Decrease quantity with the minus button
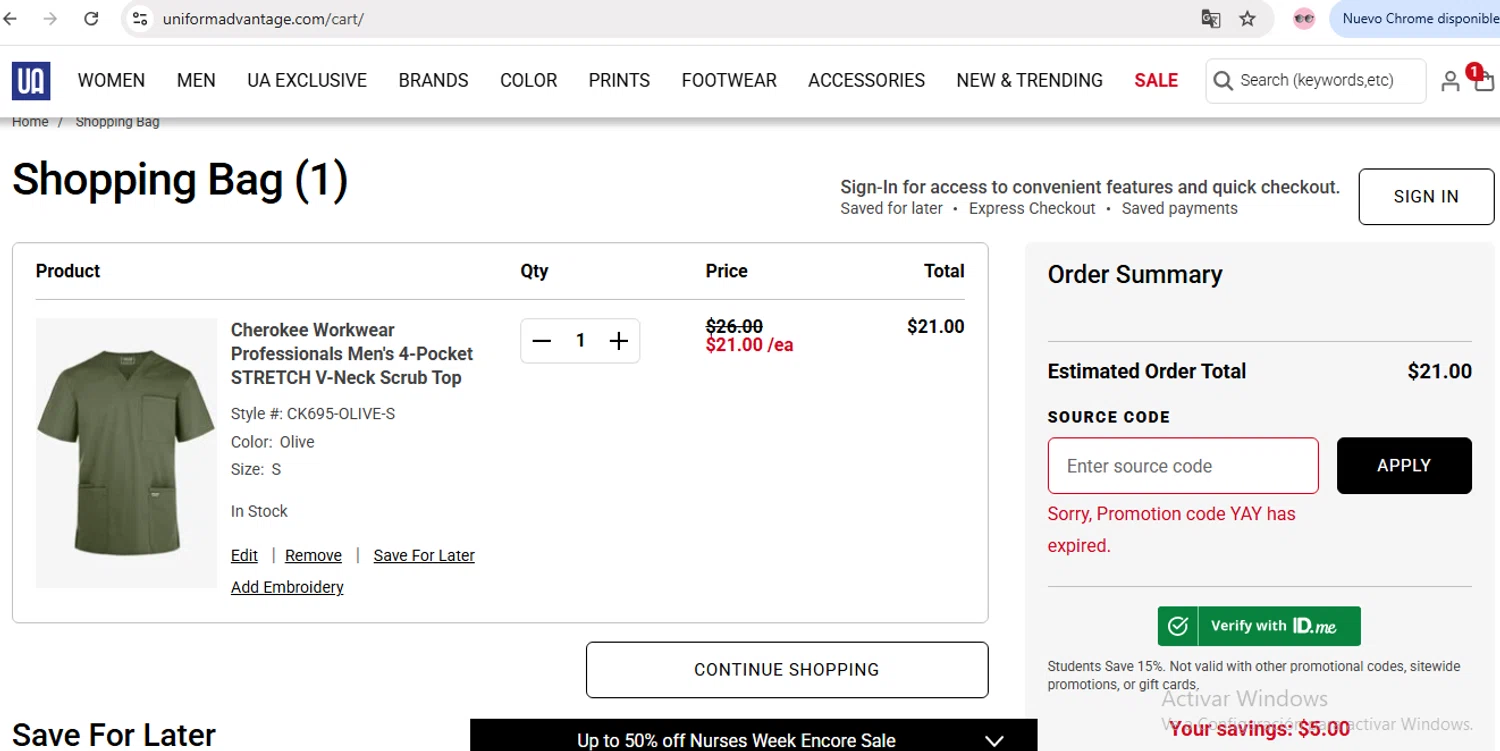Viewport: 1500px width, 751px height. 542,341
